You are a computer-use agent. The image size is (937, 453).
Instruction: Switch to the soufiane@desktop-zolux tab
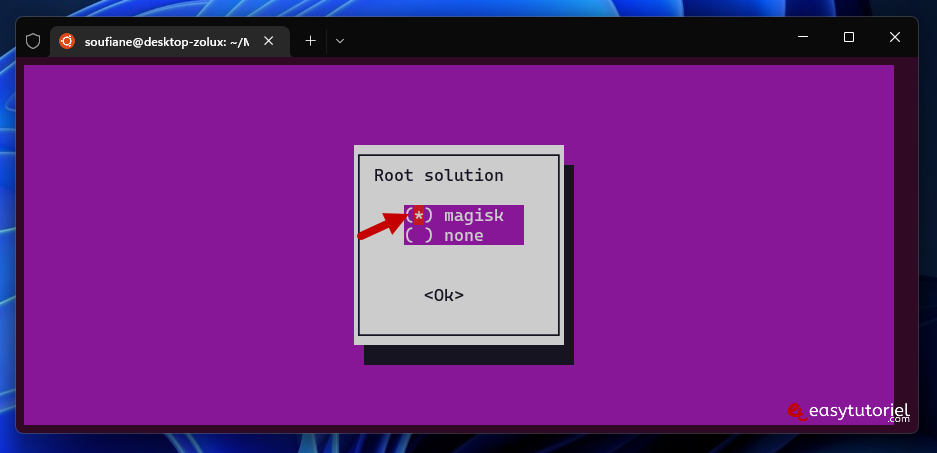[x=170, y=41]
